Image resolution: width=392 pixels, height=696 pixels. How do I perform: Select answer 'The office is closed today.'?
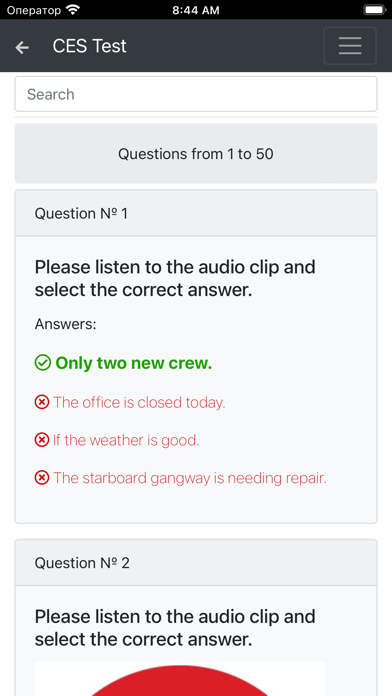[139, 403]
